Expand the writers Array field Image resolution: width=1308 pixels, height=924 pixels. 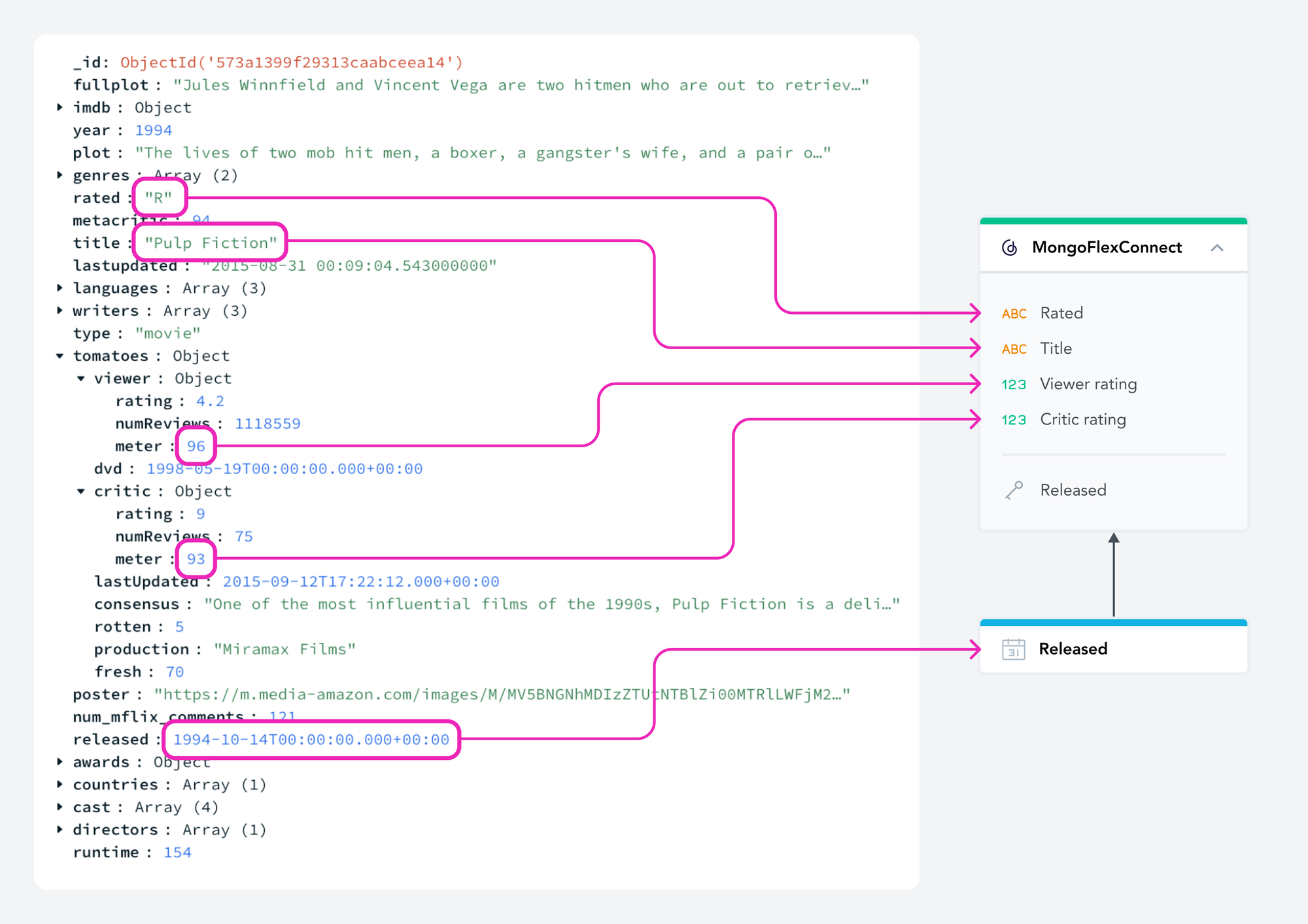(60, 311)
